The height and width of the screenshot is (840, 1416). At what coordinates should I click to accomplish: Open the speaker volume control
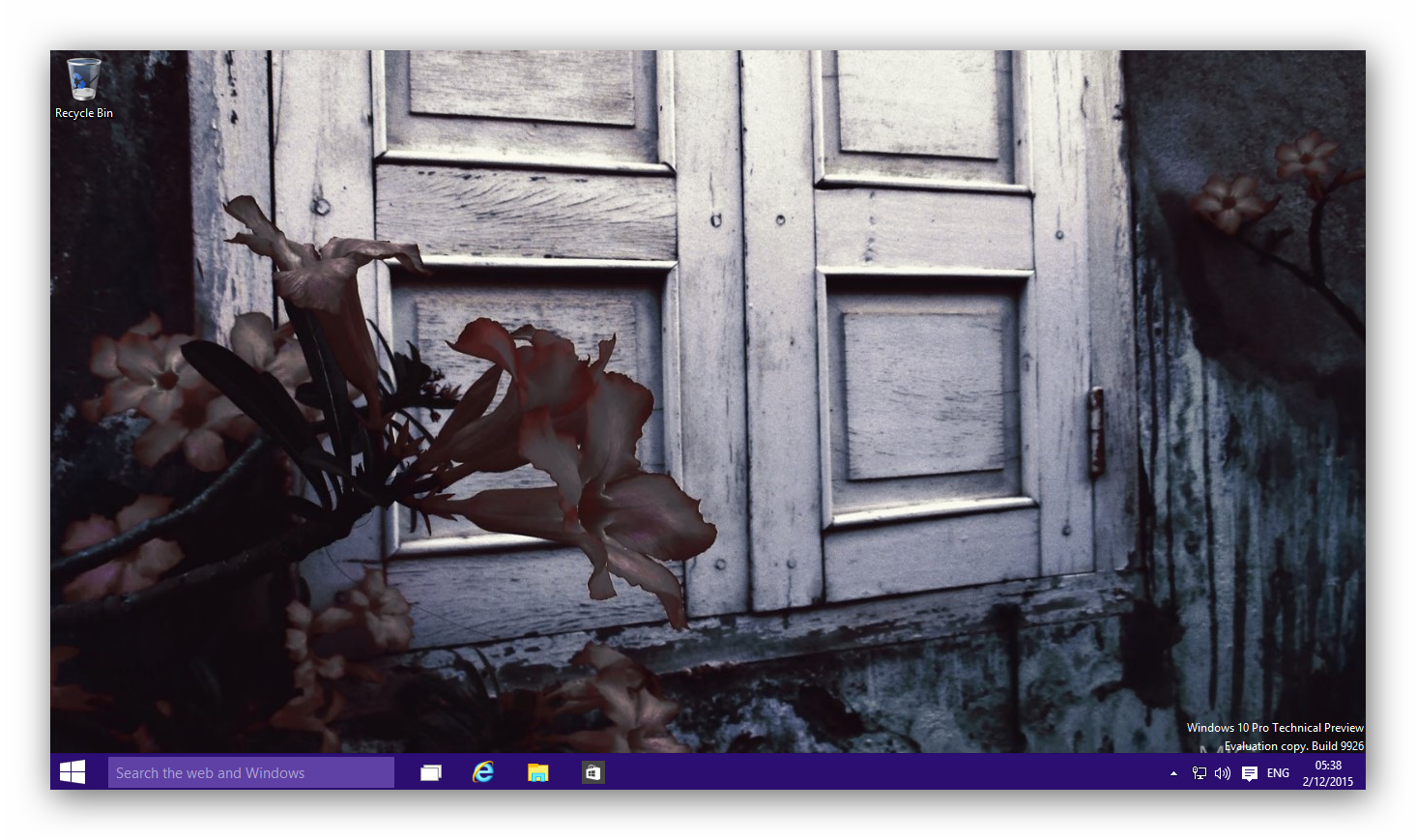[x=1223, y=773]
